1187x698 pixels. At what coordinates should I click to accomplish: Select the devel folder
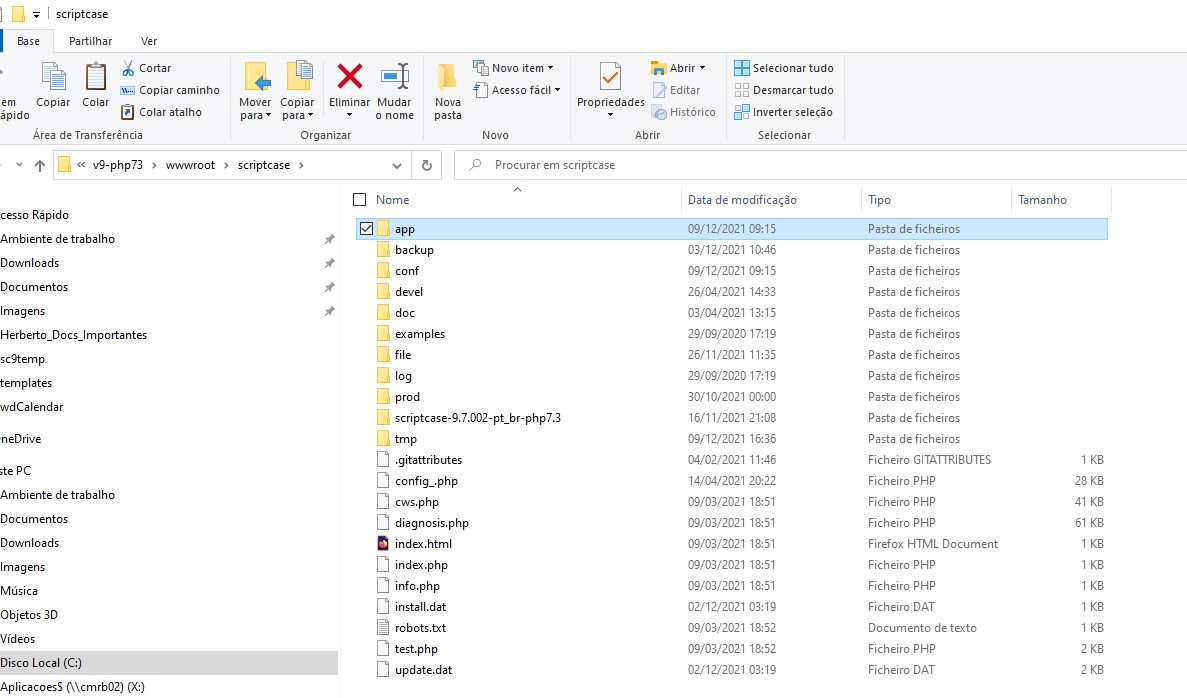tap(409, 291)
